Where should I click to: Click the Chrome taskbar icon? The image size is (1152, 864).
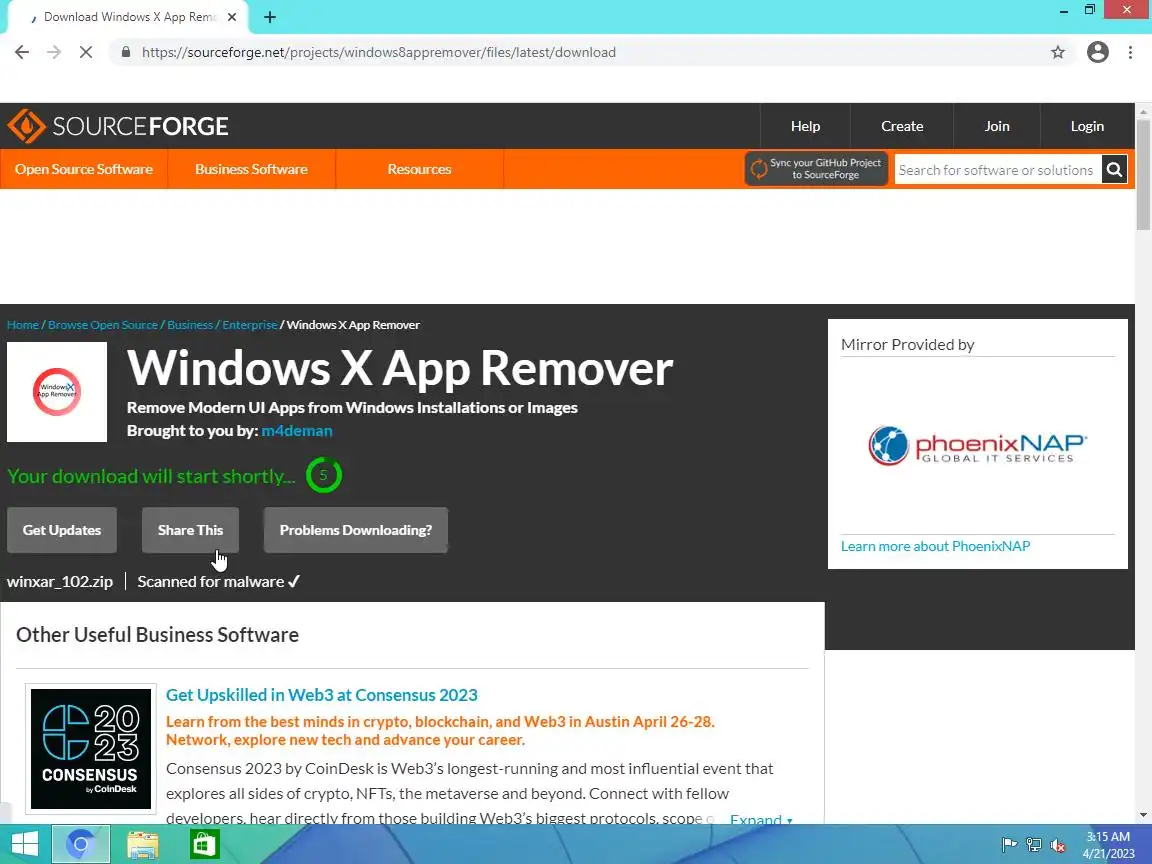81,844
